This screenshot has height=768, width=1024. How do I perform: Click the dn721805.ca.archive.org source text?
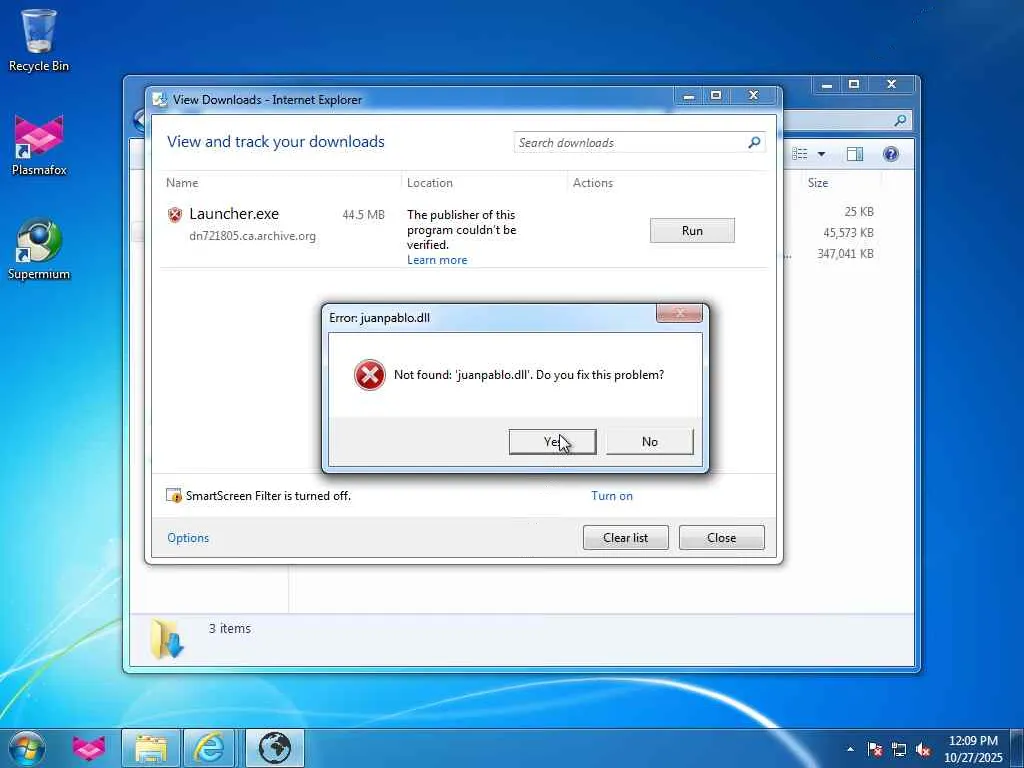coord(252,236)
